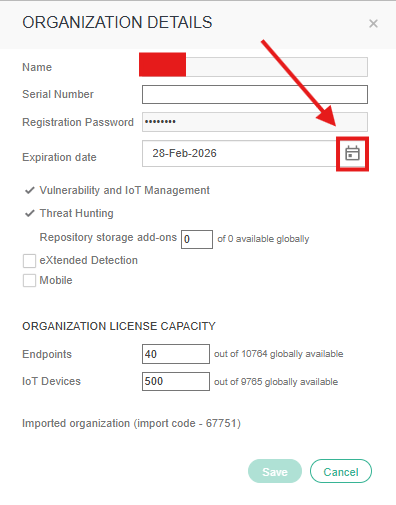Toggle the Vulnerability and IoT Management checkmark

(x=30, y=190)
